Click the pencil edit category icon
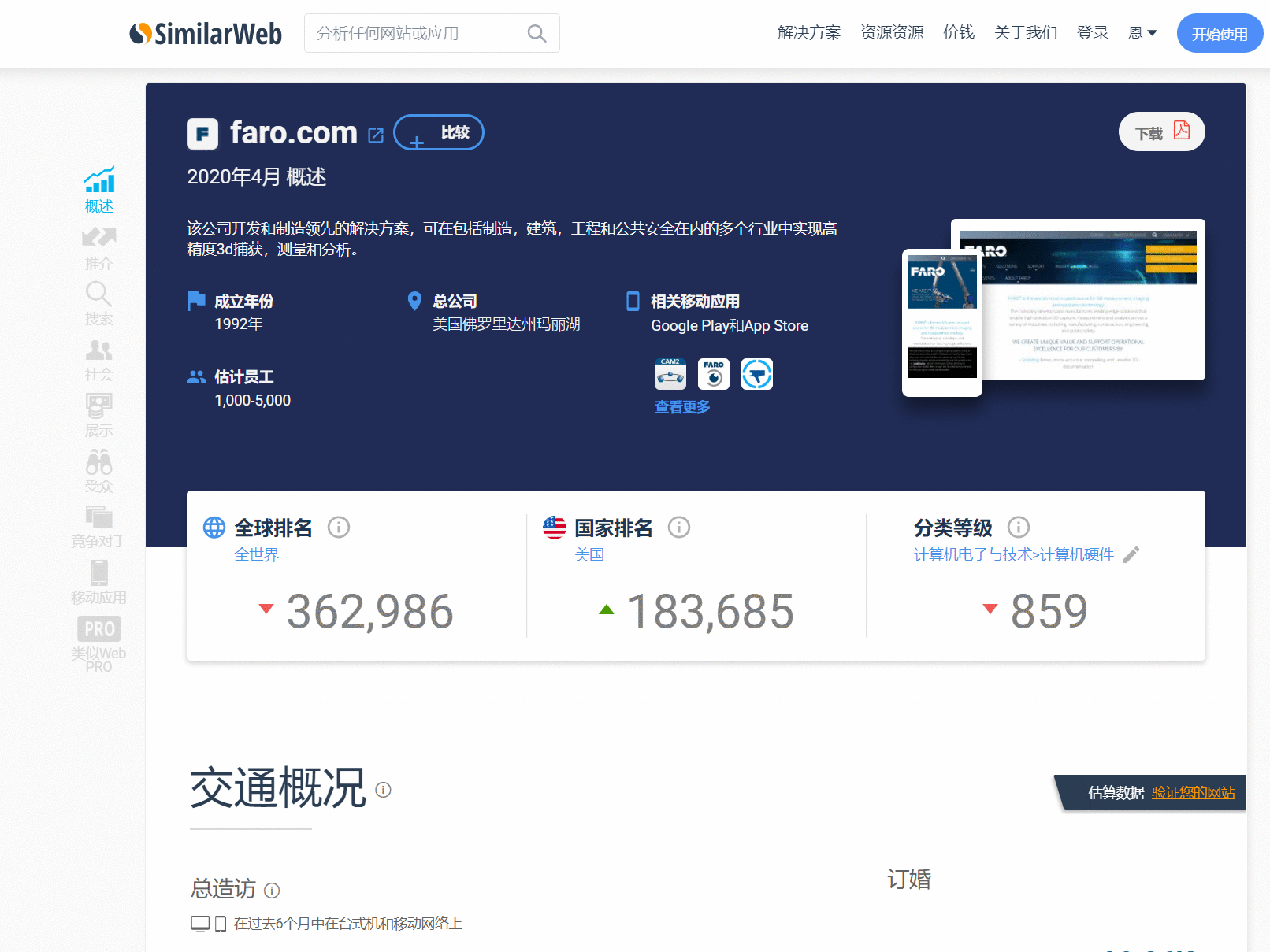 click(1131, 554)
